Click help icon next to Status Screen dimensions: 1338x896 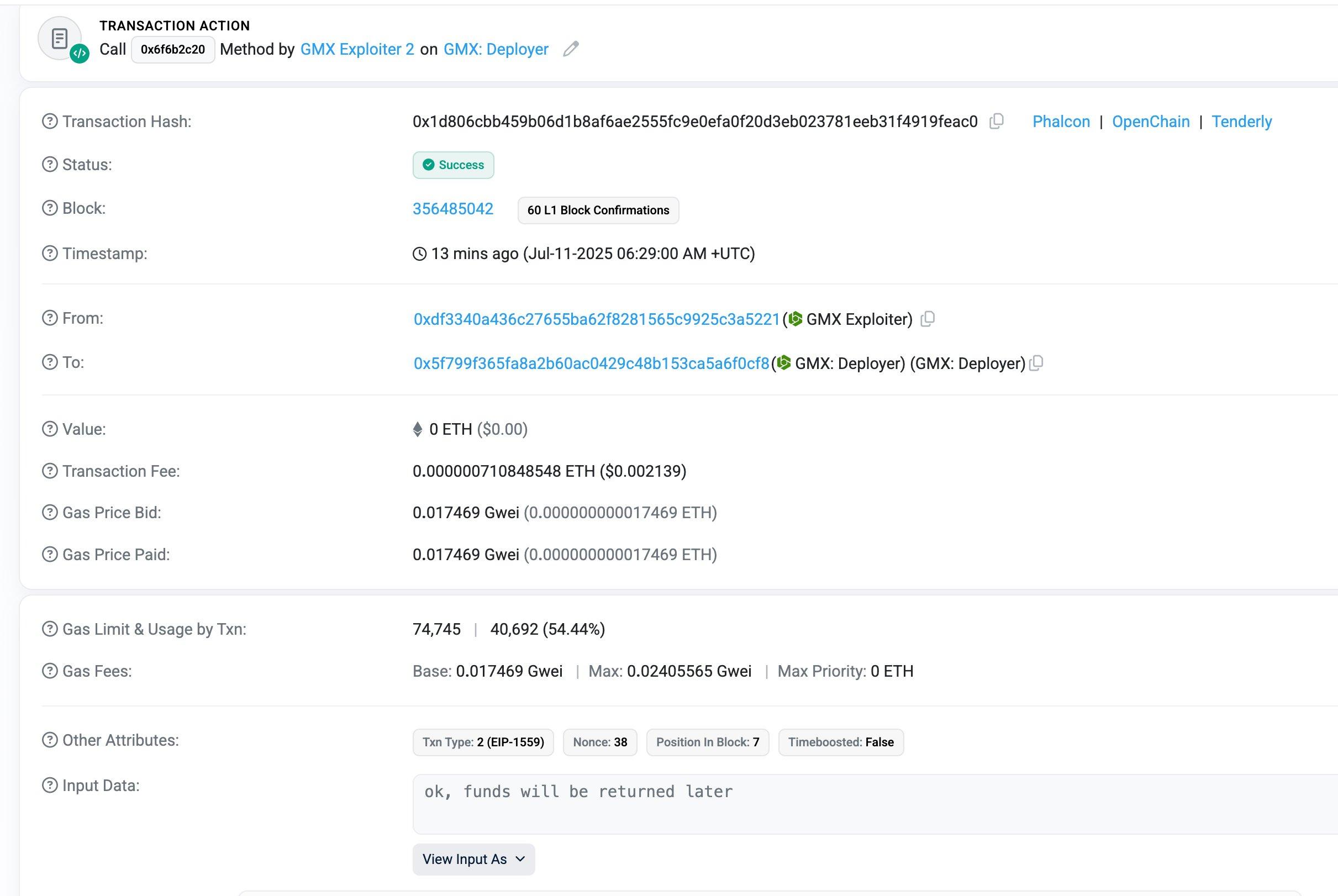pos(50,165)
